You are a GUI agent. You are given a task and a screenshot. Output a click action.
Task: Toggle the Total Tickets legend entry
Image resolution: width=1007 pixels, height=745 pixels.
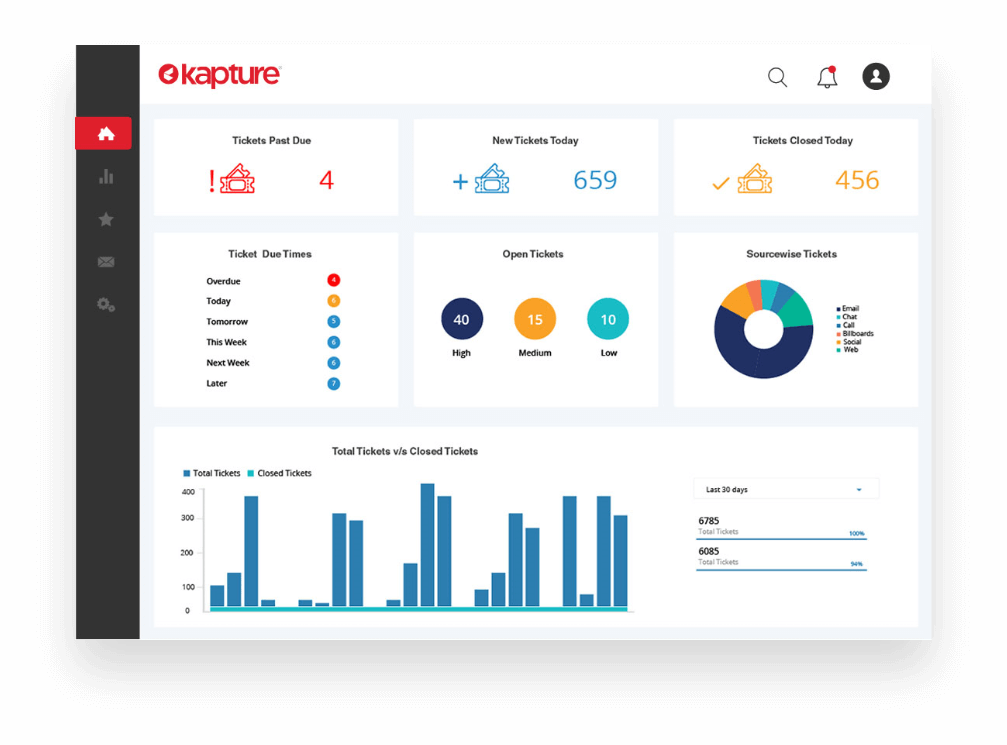211,473
